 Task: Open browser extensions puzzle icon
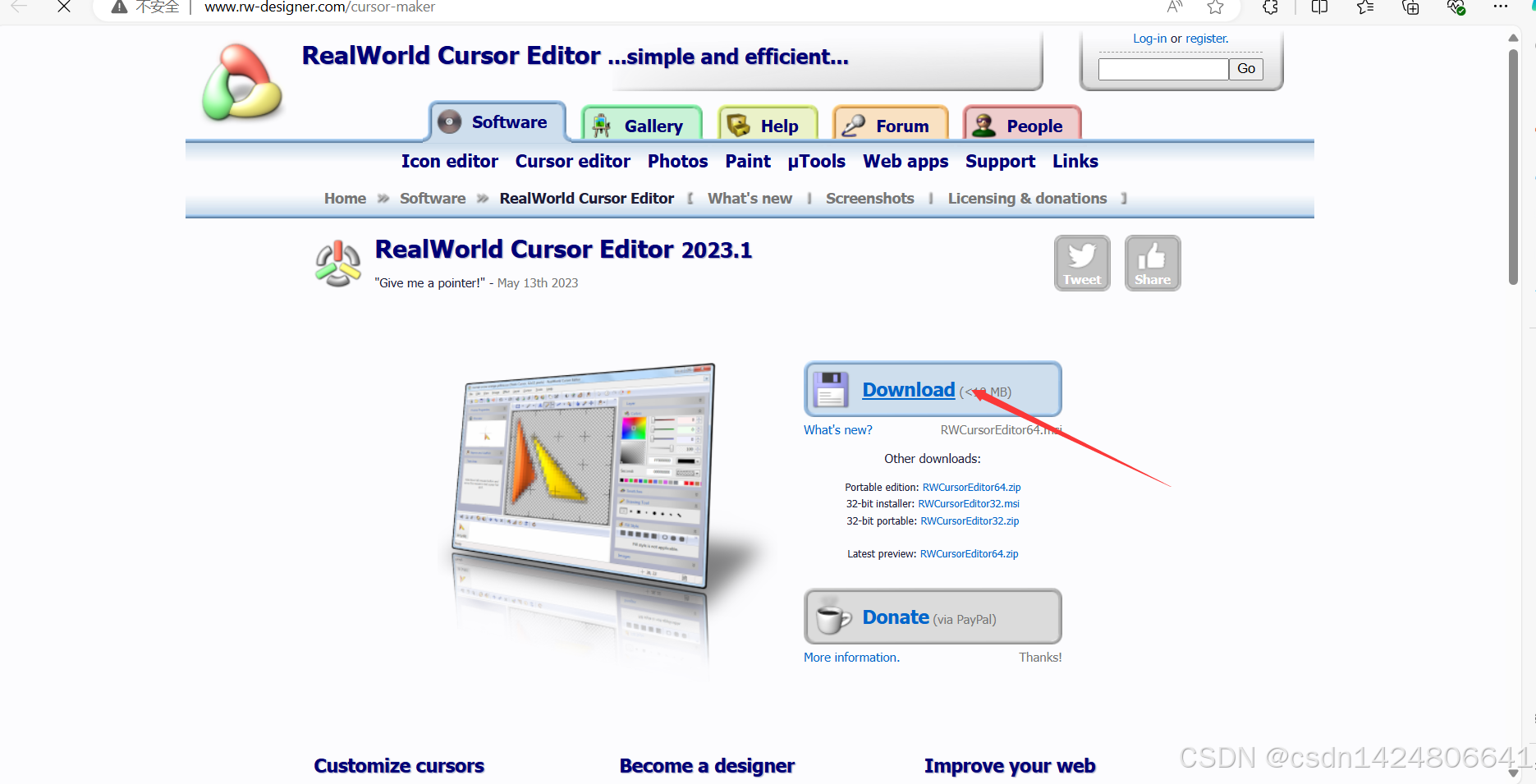[x=1270, y=7]
